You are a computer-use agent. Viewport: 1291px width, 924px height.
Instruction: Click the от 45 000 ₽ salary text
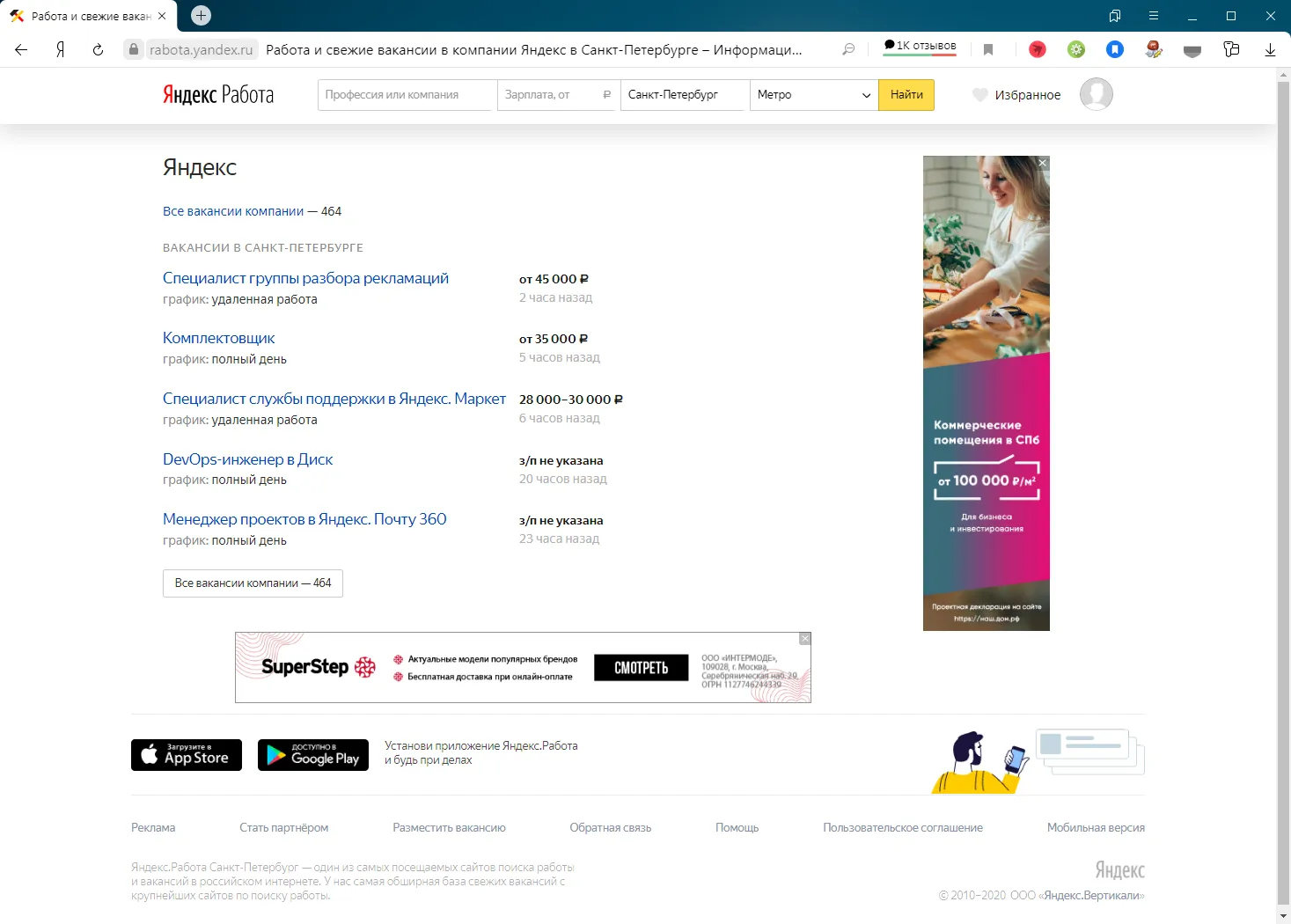point(554,279)
